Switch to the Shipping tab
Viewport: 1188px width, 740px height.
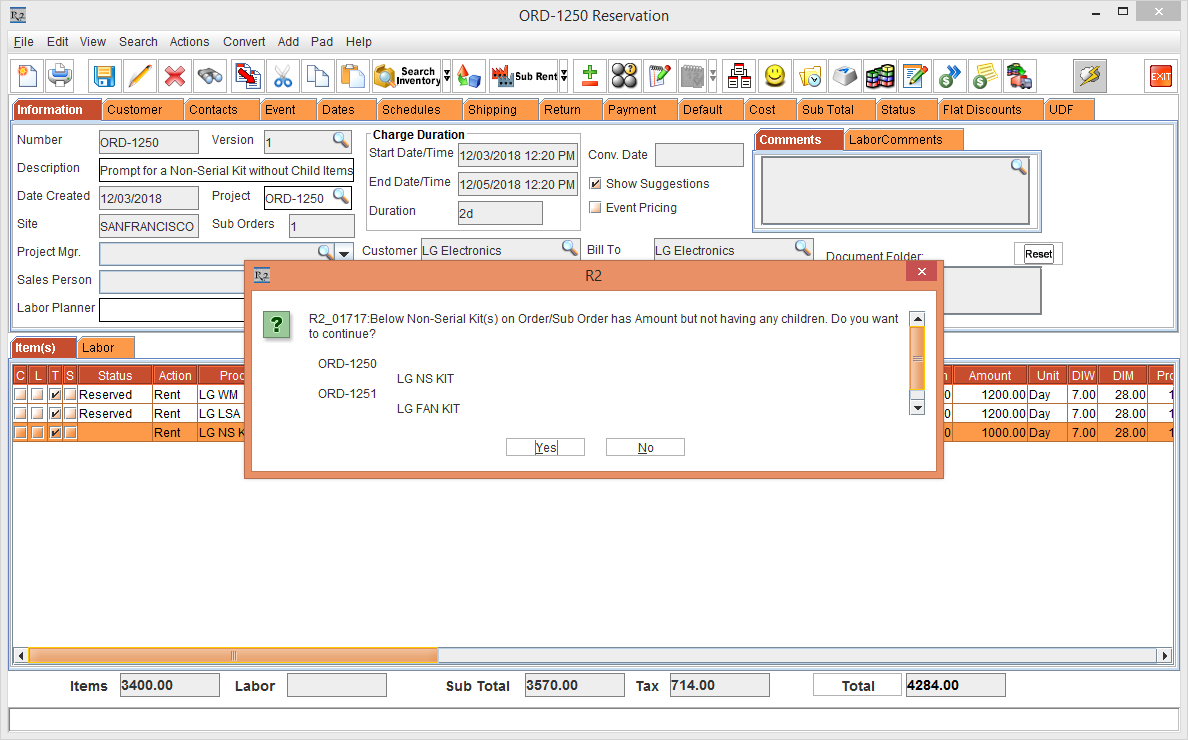tap(499, 110)
